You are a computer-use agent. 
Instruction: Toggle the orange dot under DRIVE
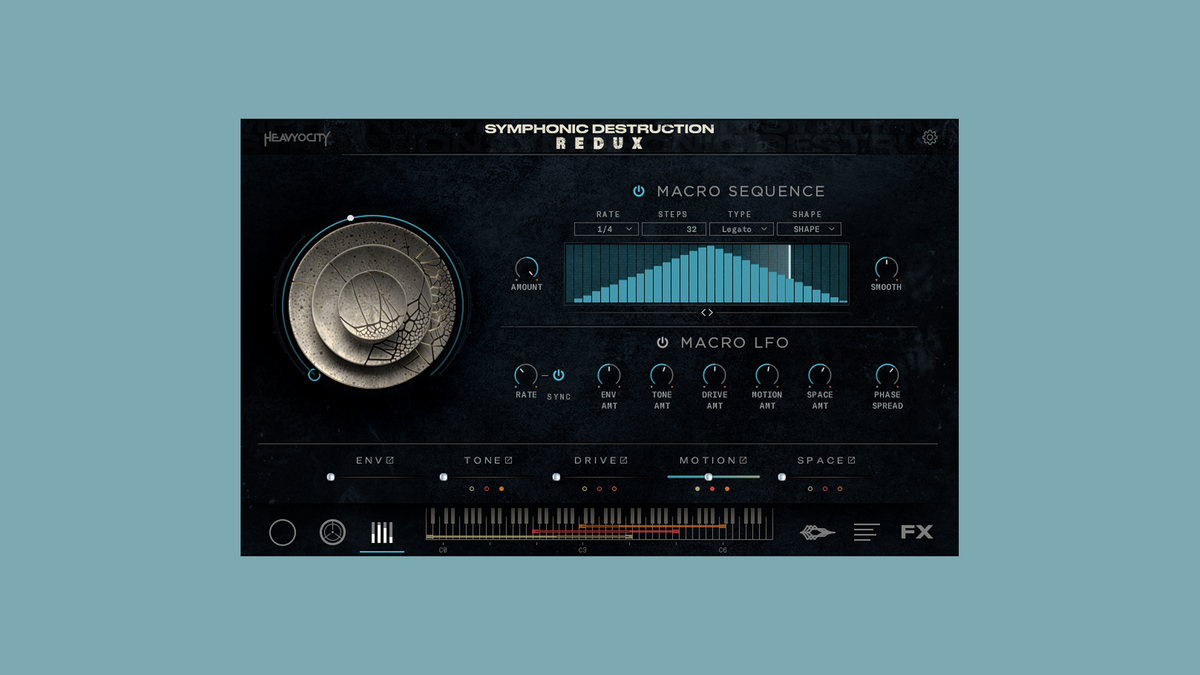(614, 489)
